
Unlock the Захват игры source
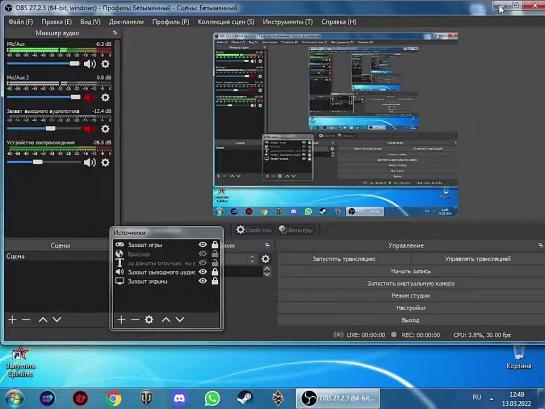[x=215, y=245]
